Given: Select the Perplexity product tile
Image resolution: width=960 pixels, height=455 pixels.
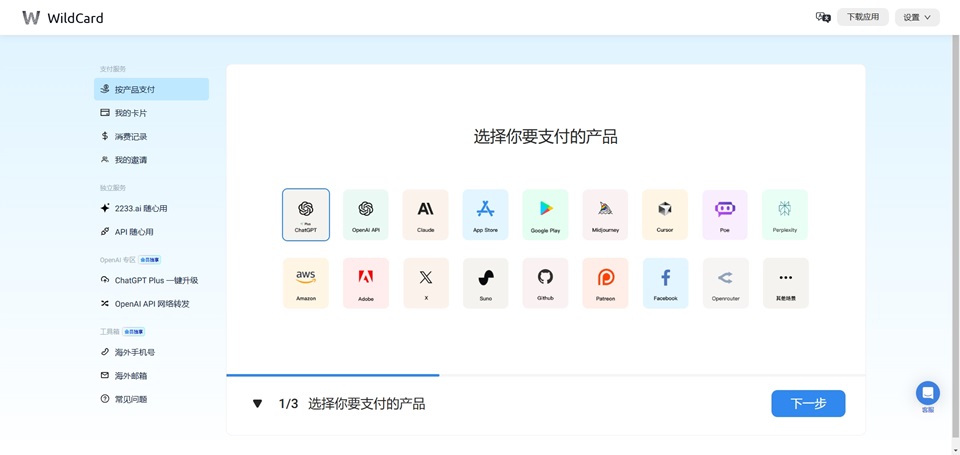Looking at the screenshot, I should click(x=785, y=214).
